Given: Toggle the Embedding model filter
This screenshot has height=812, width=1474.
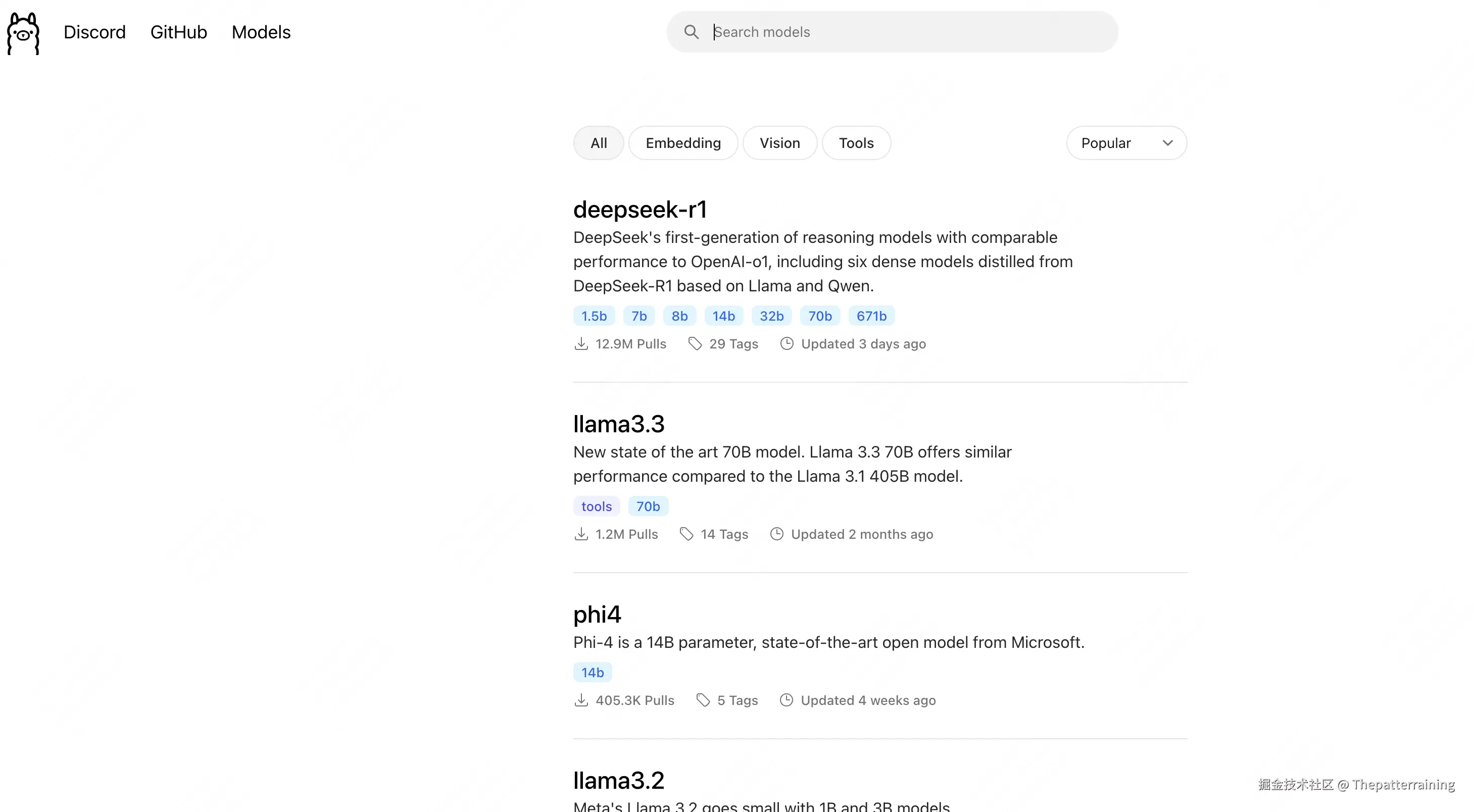Looking at the screenshot, I should (x=684, y=142).
